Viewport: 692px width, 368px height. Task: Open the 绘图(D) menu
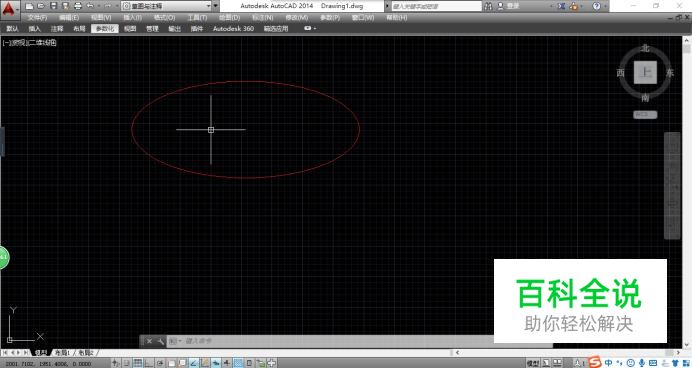click(229, 18)
